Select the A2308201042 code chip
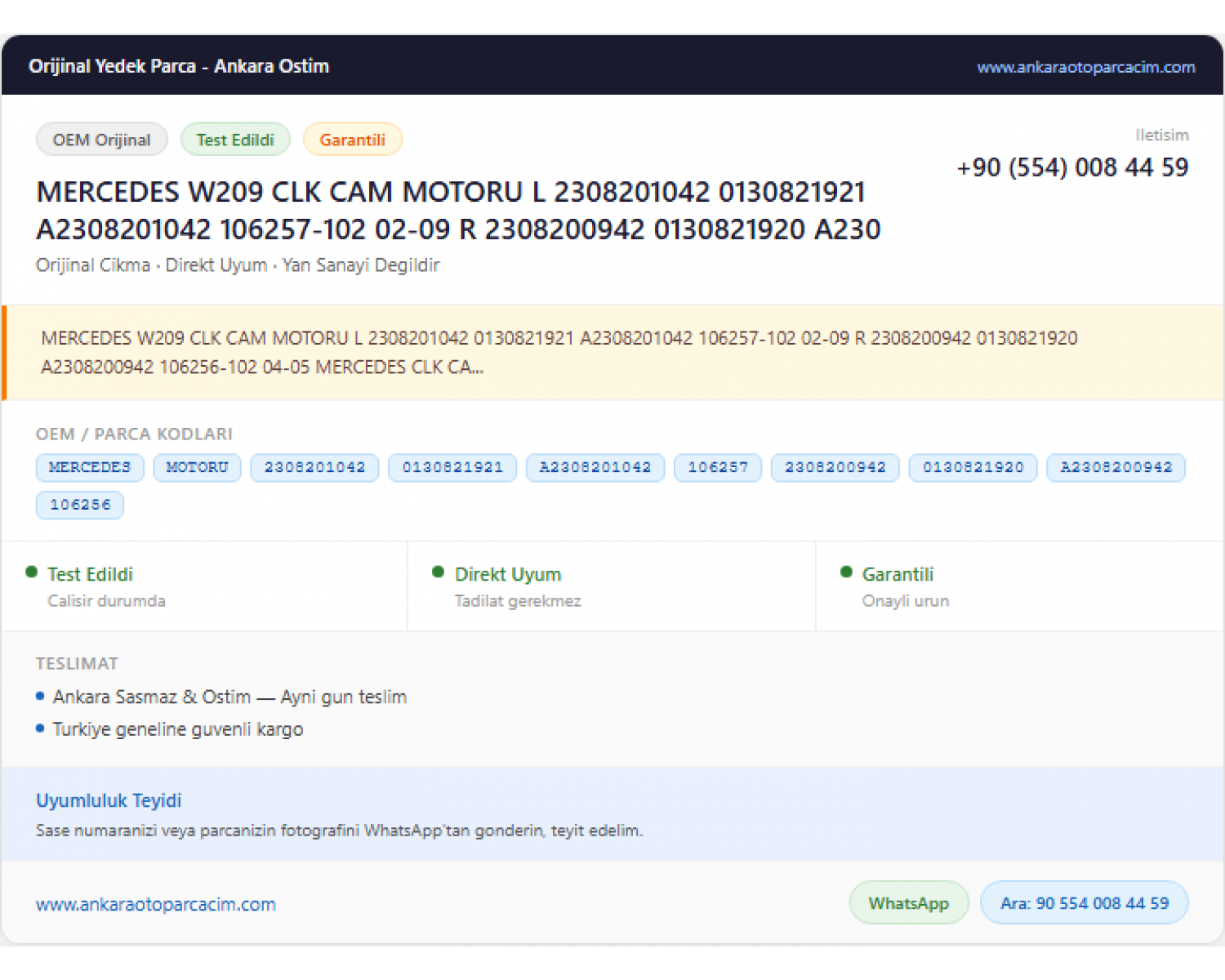This screenshot has height=980, width=1225. 595,468
